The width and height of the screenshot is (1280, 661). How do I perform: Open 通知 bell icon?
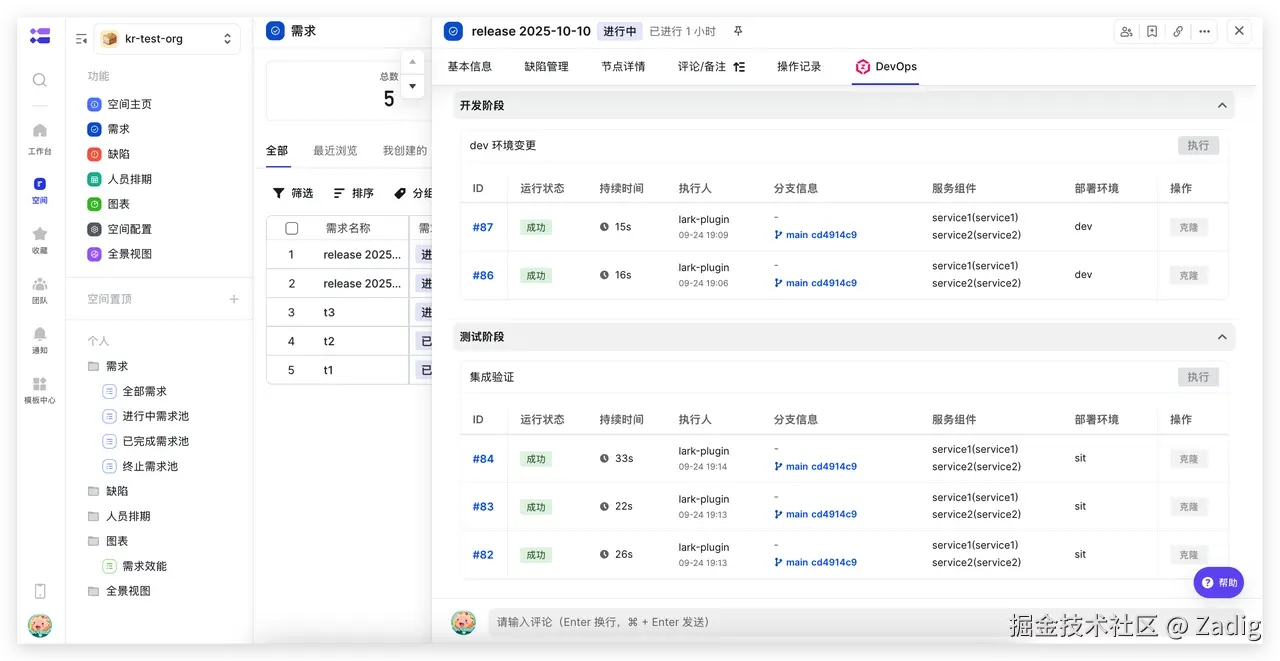tap(39, 340)
